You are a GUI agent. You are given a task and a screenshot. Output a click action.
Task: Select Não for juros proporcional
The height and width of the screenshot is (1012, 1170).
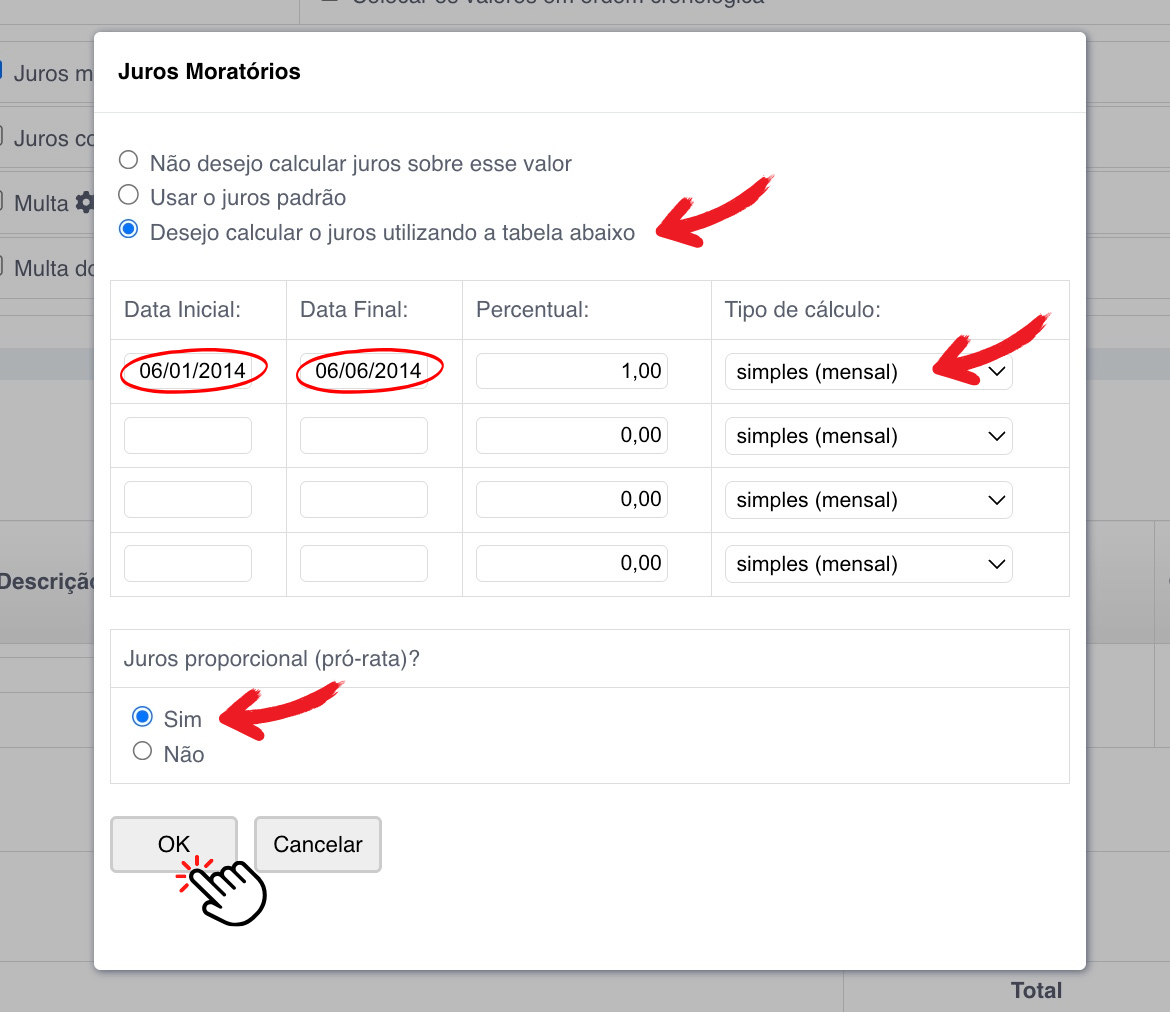pos(142,752)
